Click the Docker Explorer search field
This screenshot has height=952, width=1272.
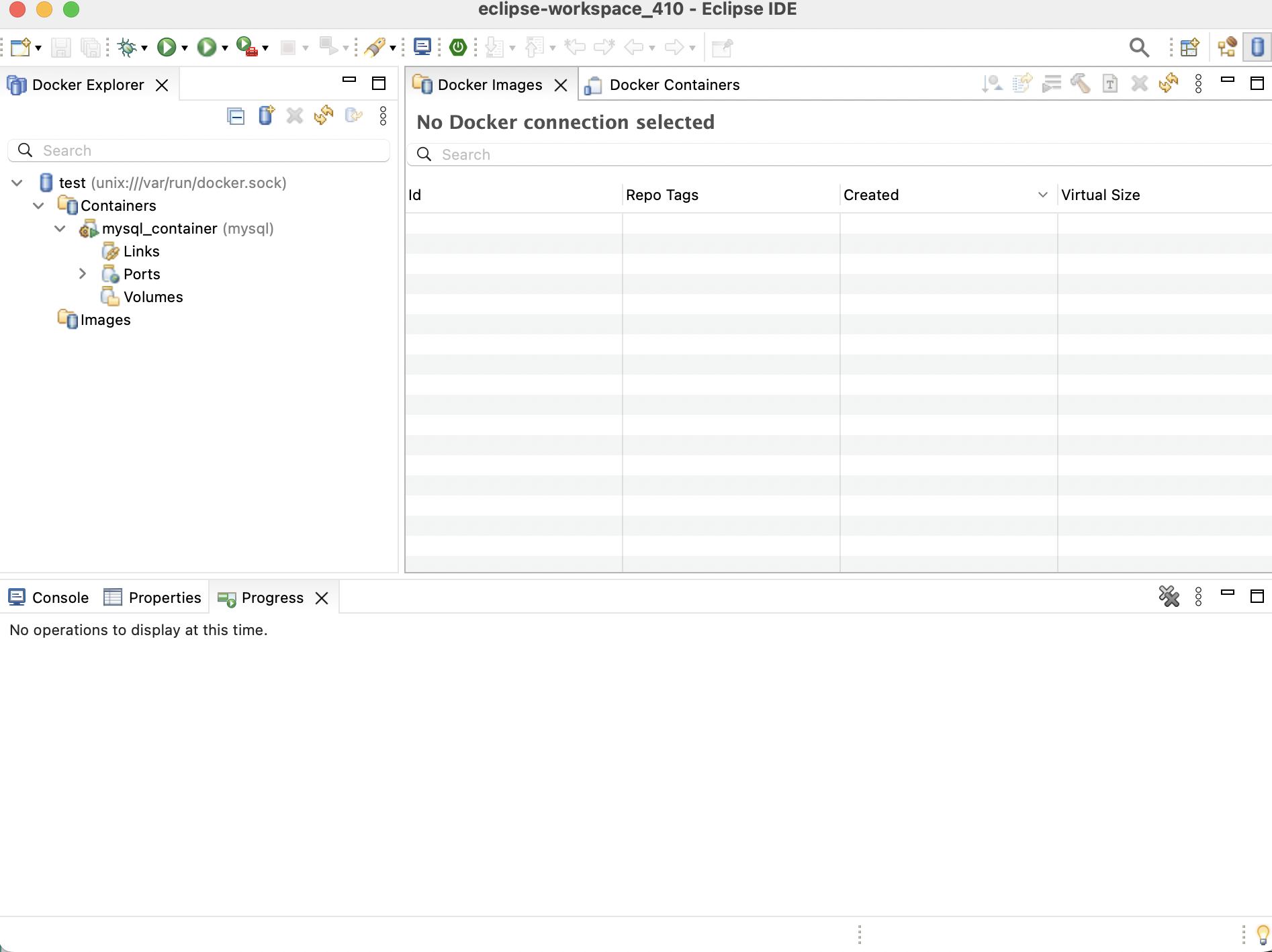point(199,150)
